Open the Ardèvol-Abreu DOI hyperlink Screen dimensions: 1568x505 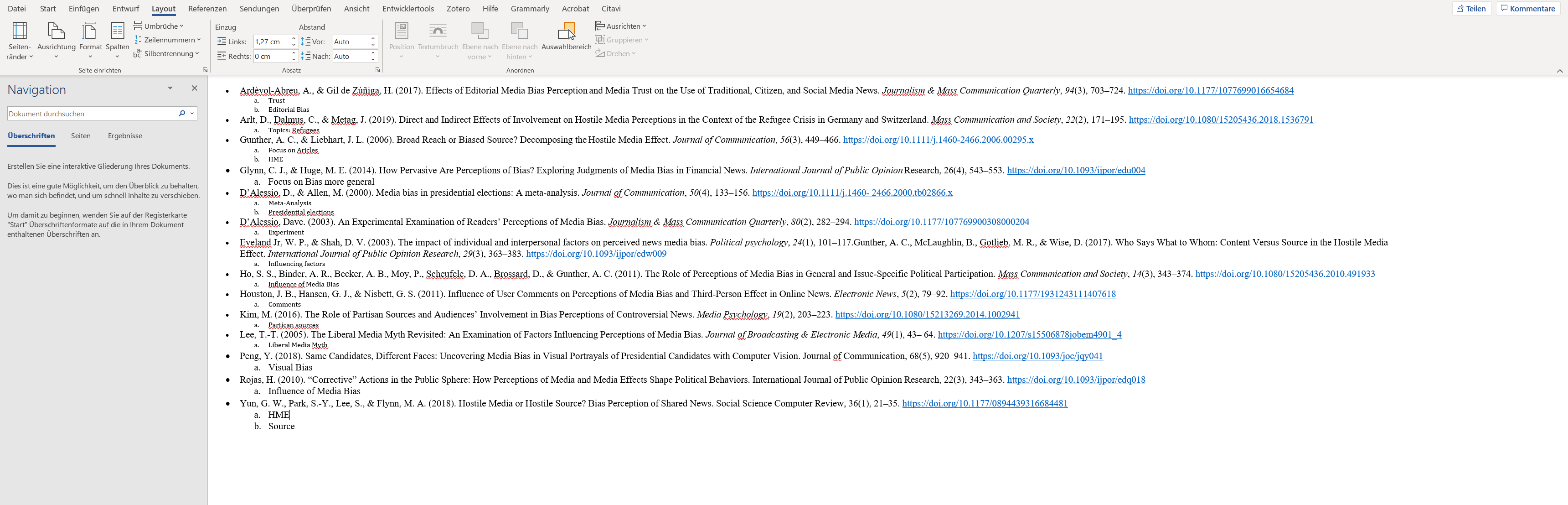click(x=1210, y=91)
